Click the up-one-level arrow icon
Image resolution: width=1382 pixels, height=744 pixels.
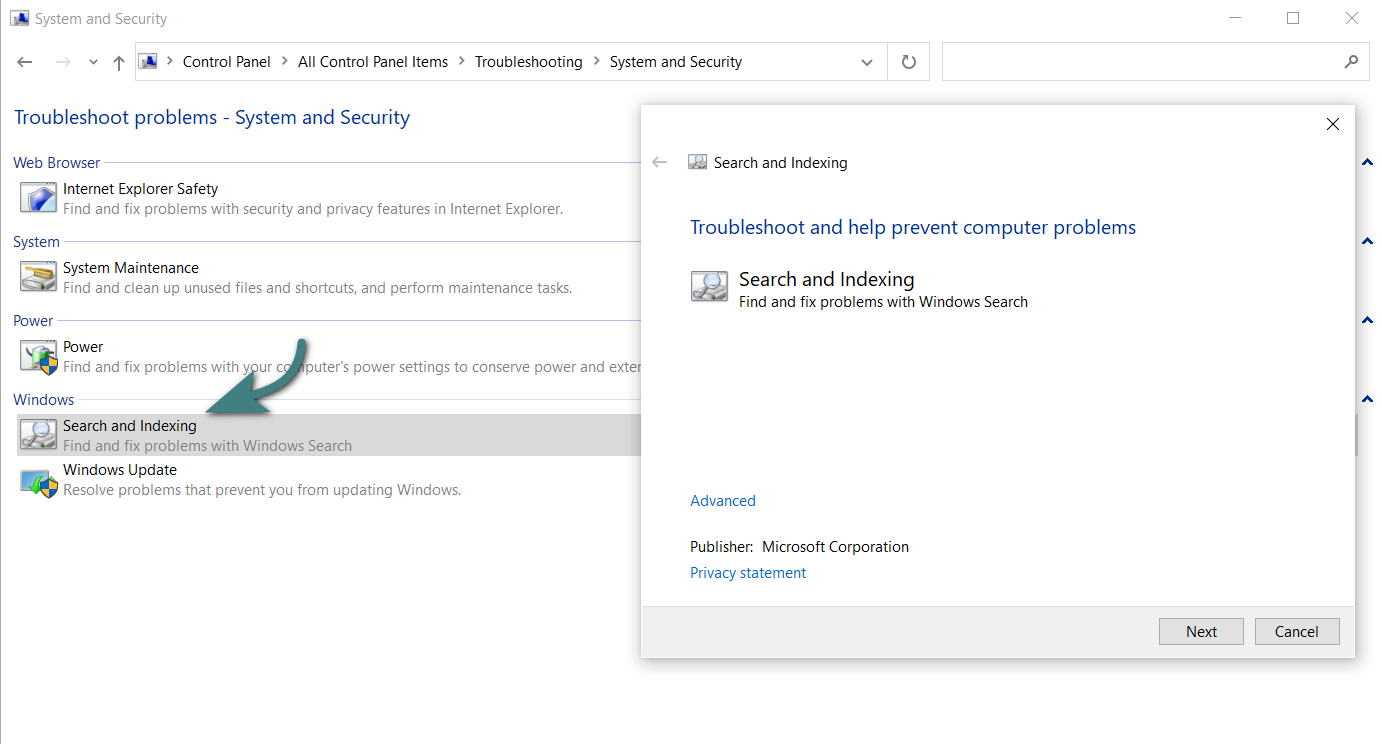coord(119,62)
